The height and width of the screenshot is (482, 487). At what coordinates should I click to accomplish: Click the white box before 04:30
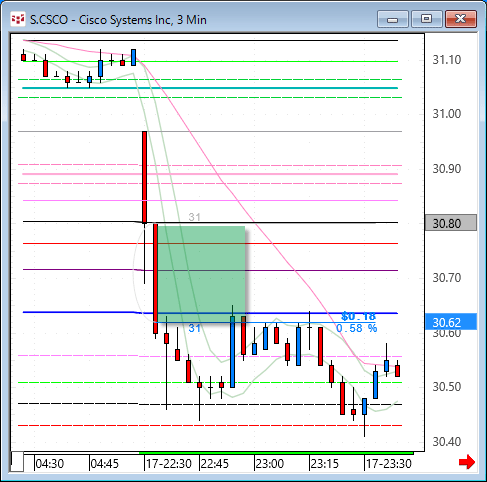coord(17,462)
